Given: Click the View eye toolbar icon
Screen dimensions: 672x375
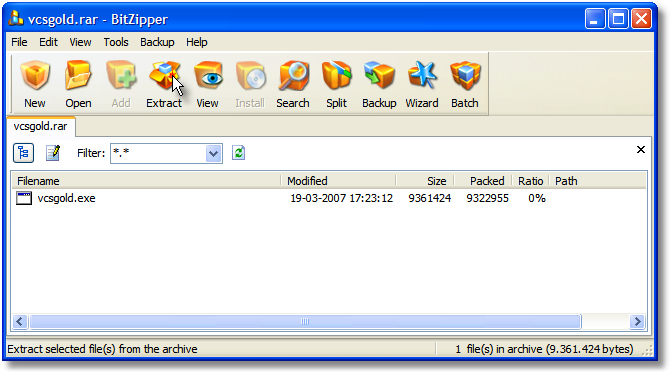Looking at the screenshot, I should tap(208, 76).
